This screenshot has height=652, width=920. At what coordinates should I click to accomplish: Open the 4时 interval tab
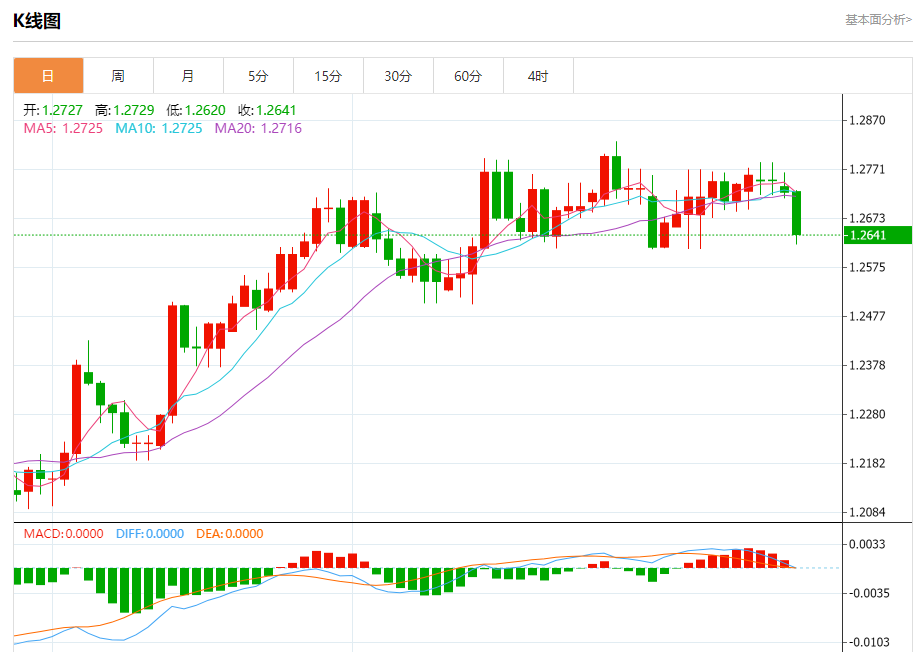click(538, 76)
